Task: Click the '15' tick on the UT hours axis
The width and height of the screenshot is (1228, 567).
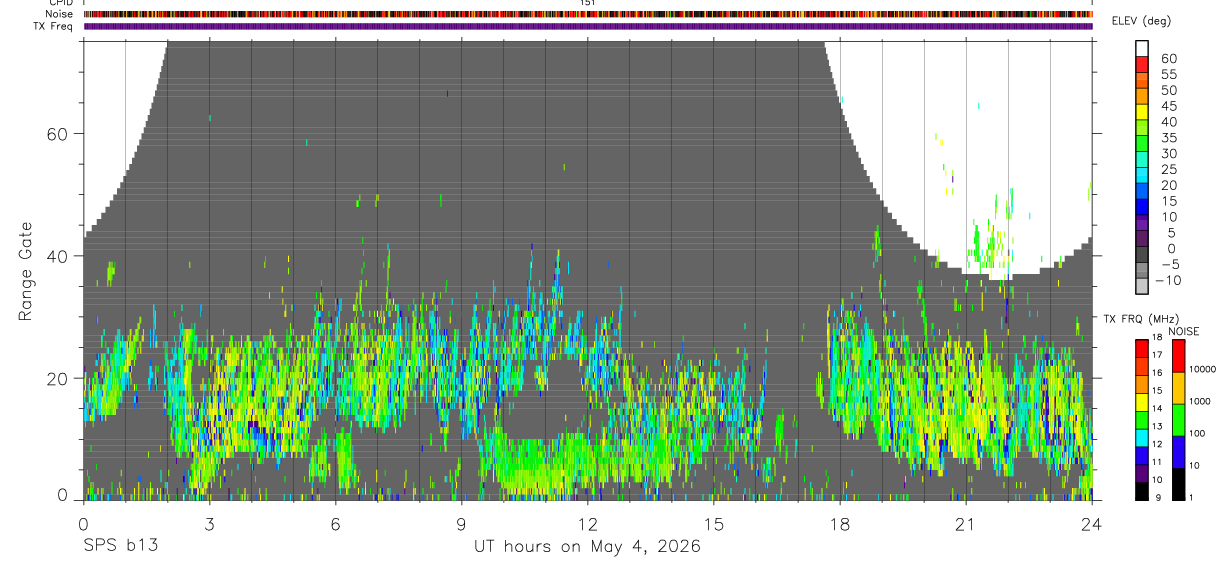Action: [x=714, y=524]
